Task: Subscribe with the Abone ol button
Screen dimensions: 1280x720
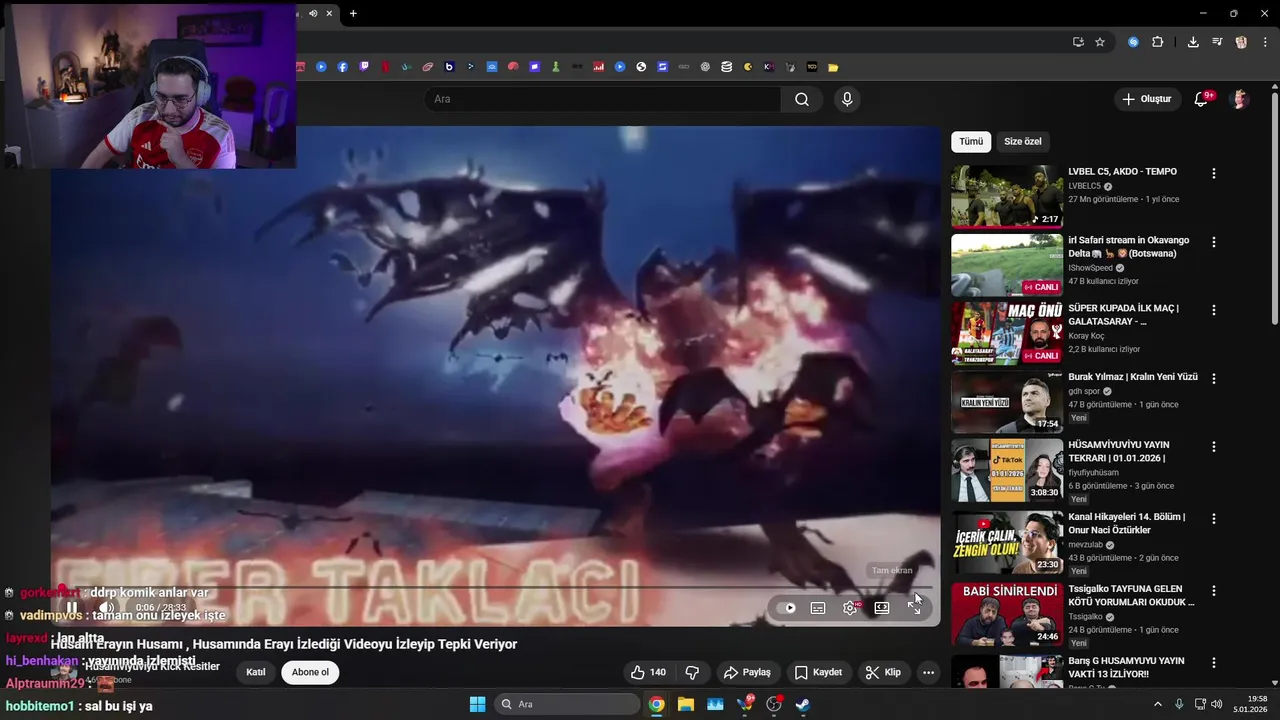Action: pos(310,672)
